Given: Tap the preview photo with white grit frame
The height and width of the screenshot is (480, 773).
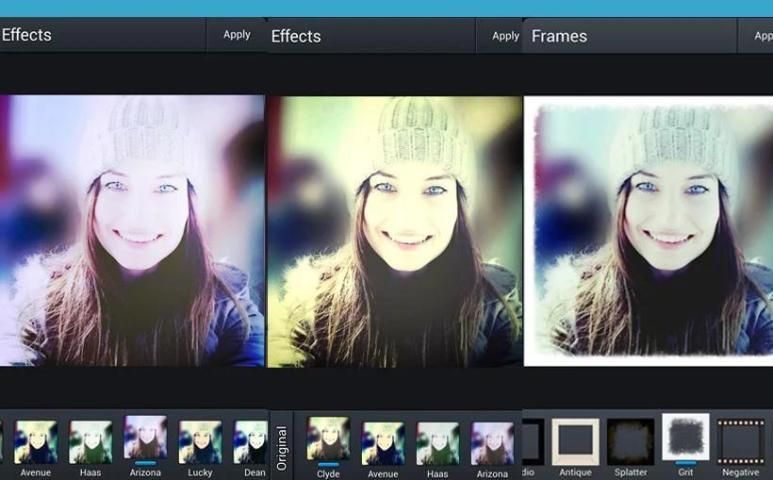Looking at the screenshot, I should point(648,230).
